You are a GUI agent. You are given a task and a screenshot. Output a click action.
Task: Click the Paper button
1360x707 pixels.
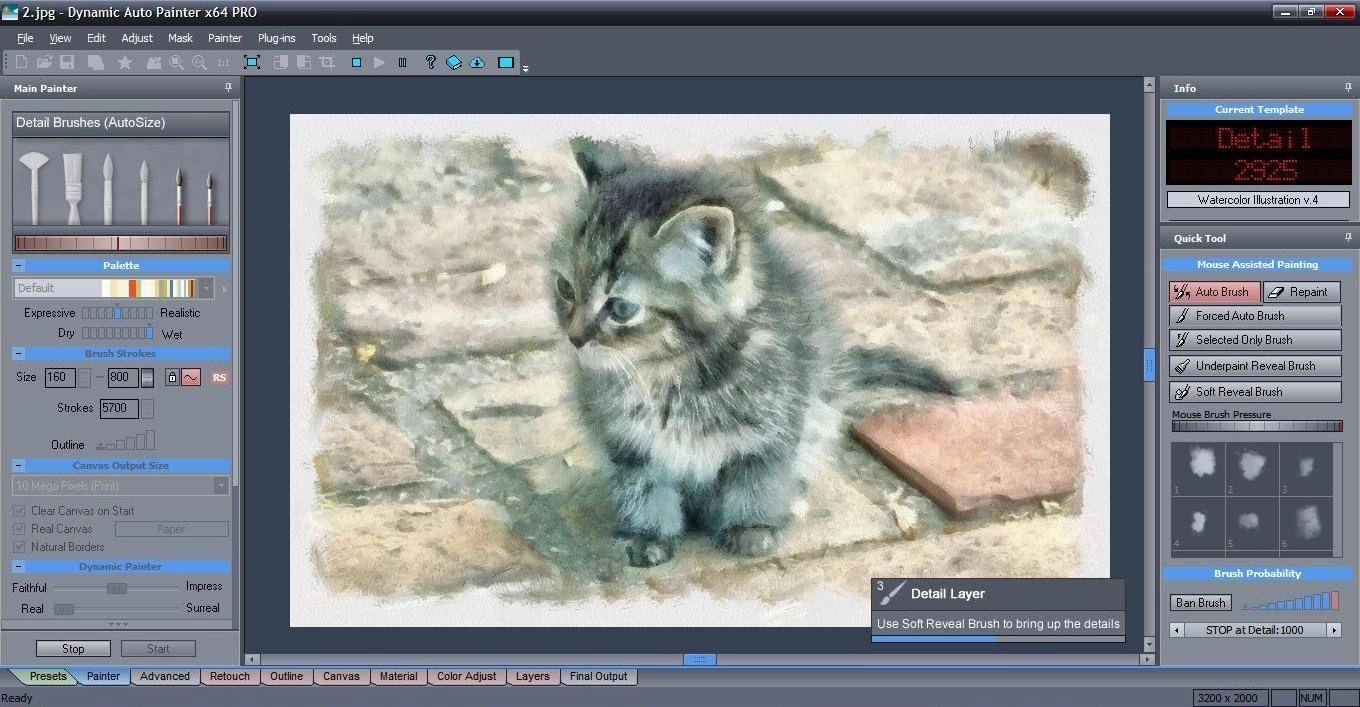click(x=171, y=529)
